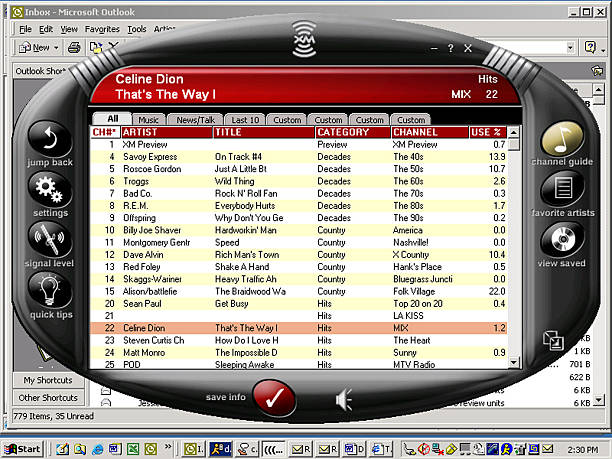This screenshot has width=612, height=459.
Task: Select the Matt Monro Sunny row
Action: tap(299, 352)
